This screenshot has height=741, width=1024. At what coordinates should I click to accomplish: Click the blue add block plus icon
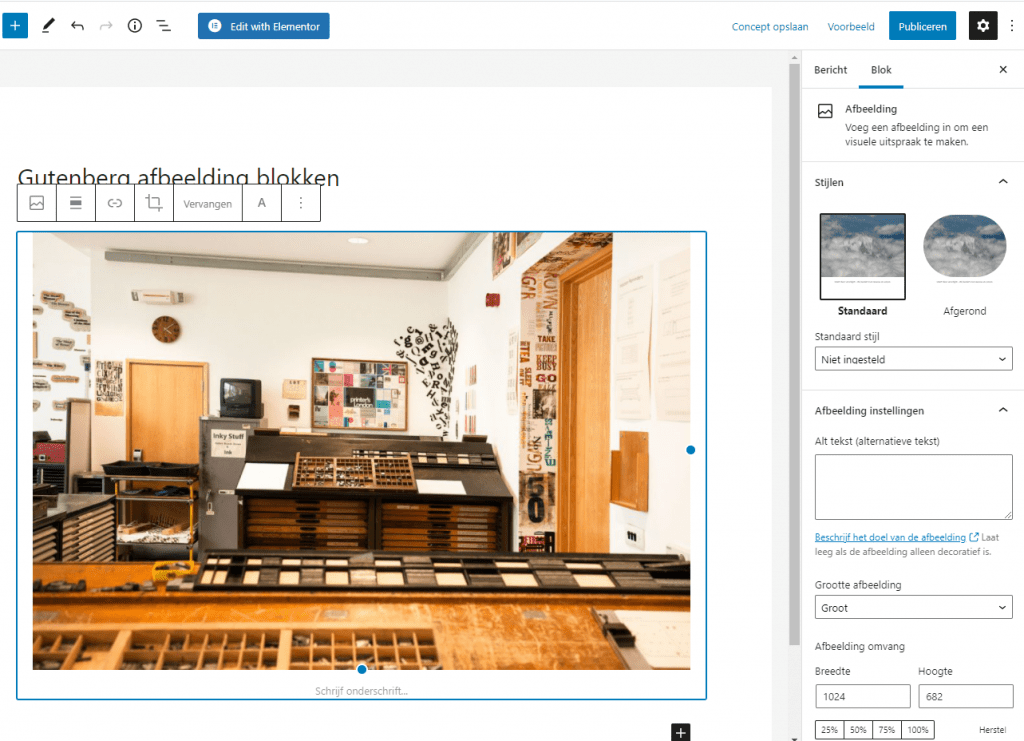click(15, 26)
